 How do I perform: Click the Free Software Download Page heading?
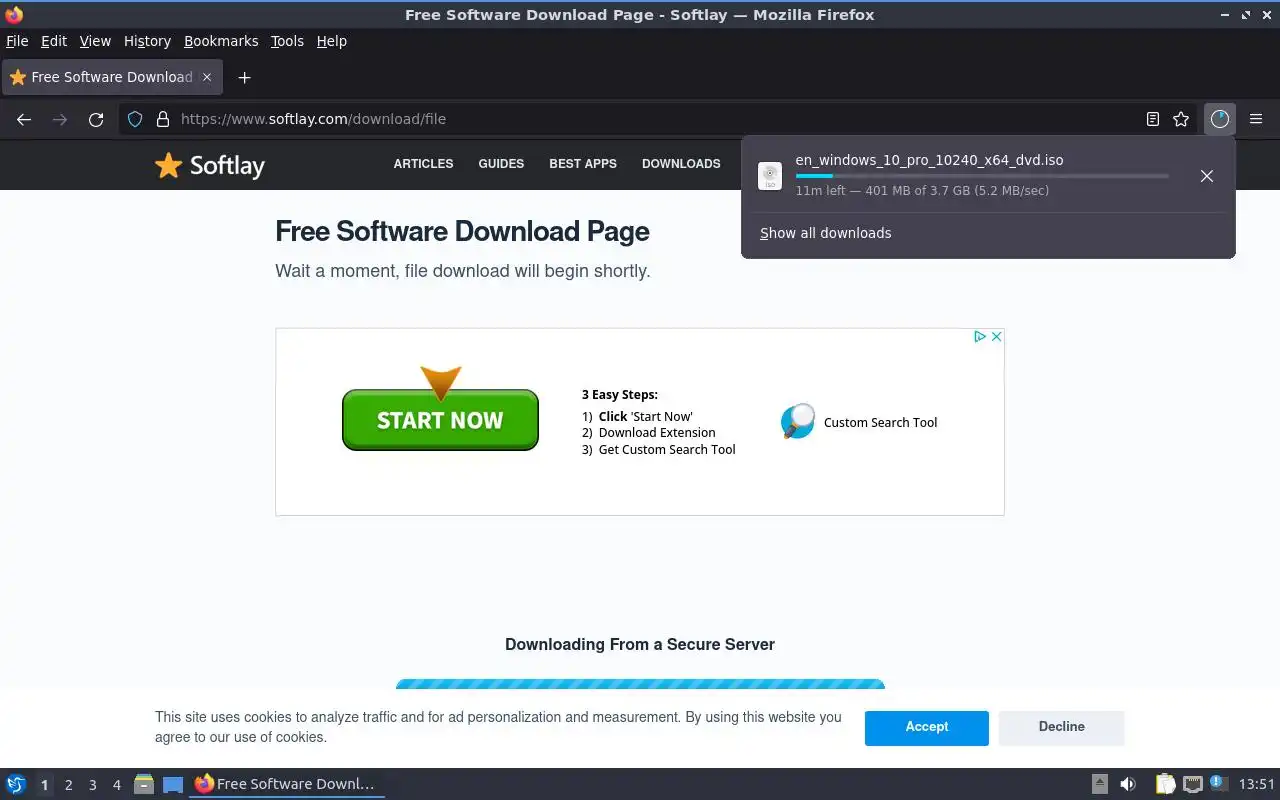462,231
